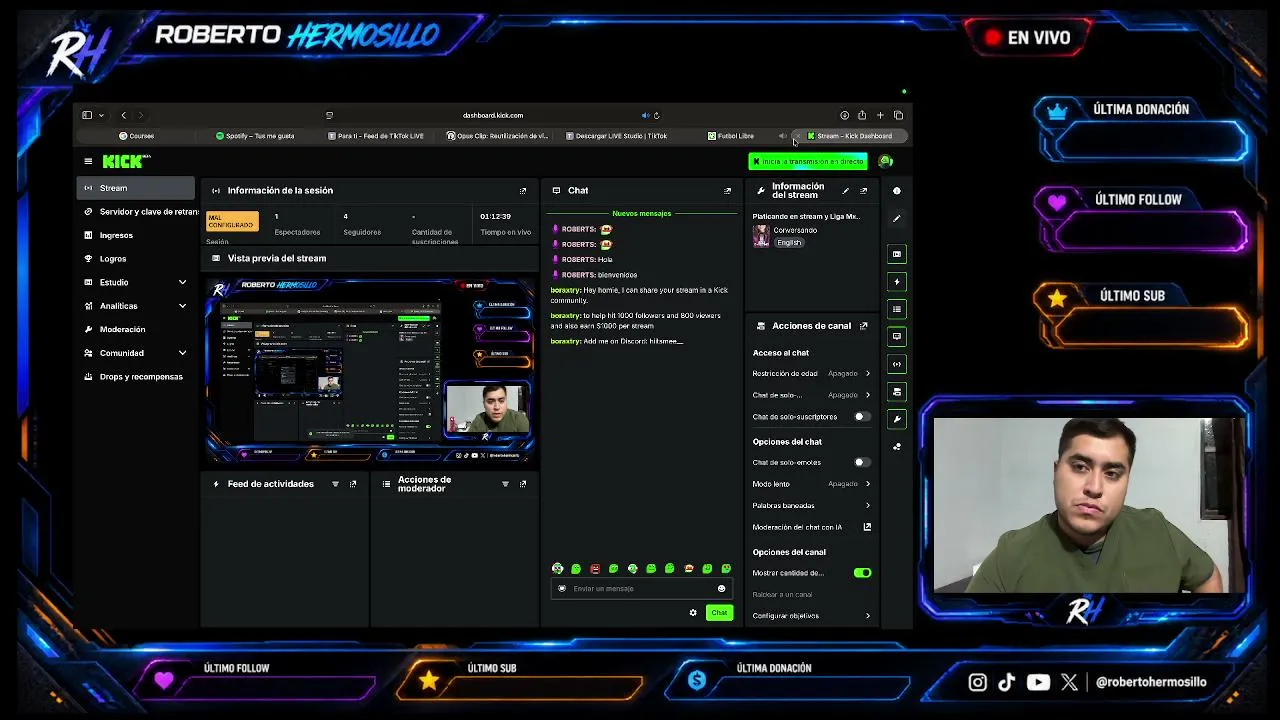Viewport: 1280px width, 720px height.
Task: Open browser downloads icon
Action: 844,115
